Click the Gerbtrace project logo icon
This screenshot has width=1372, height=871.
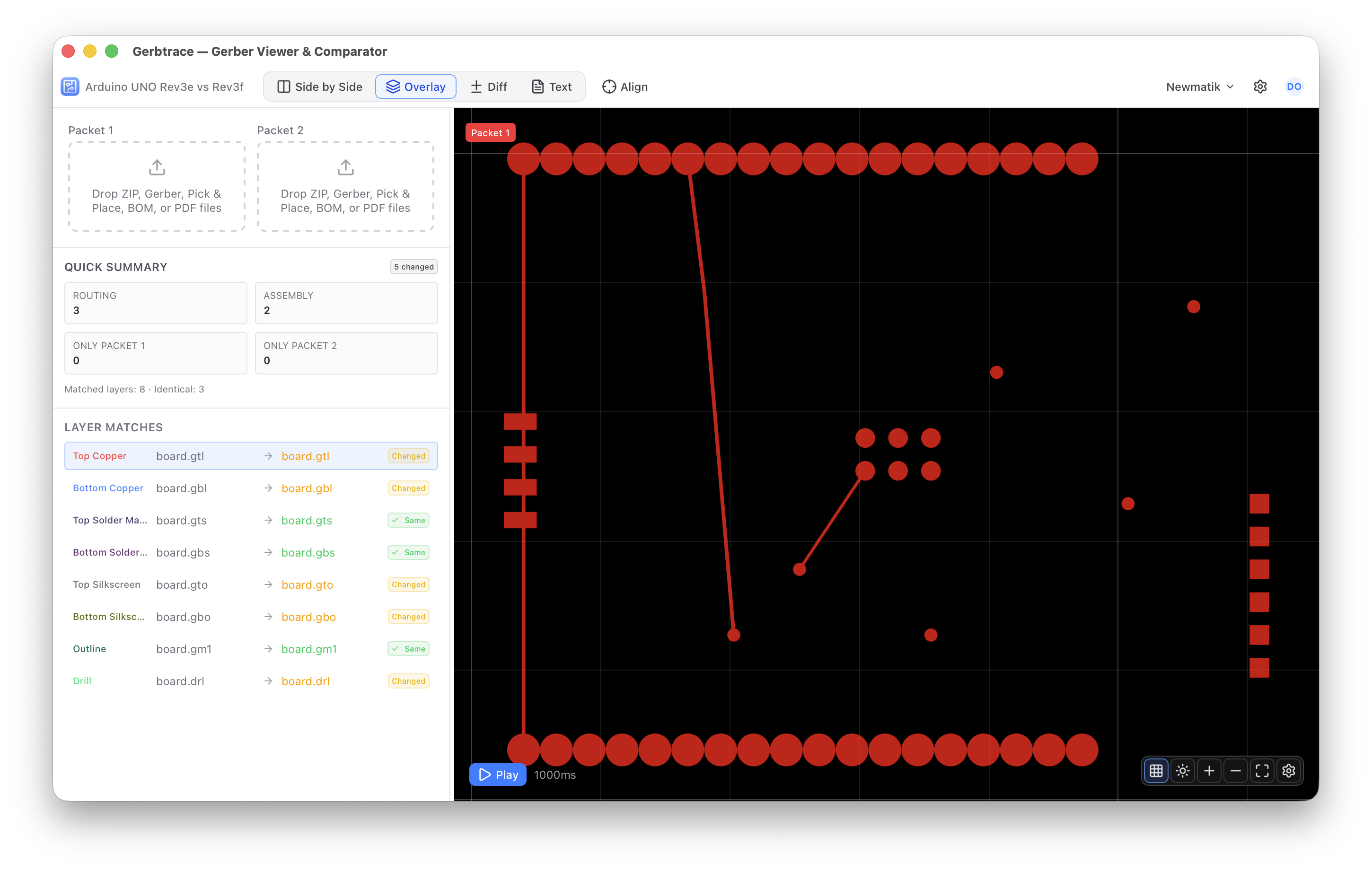pos(70,87)
